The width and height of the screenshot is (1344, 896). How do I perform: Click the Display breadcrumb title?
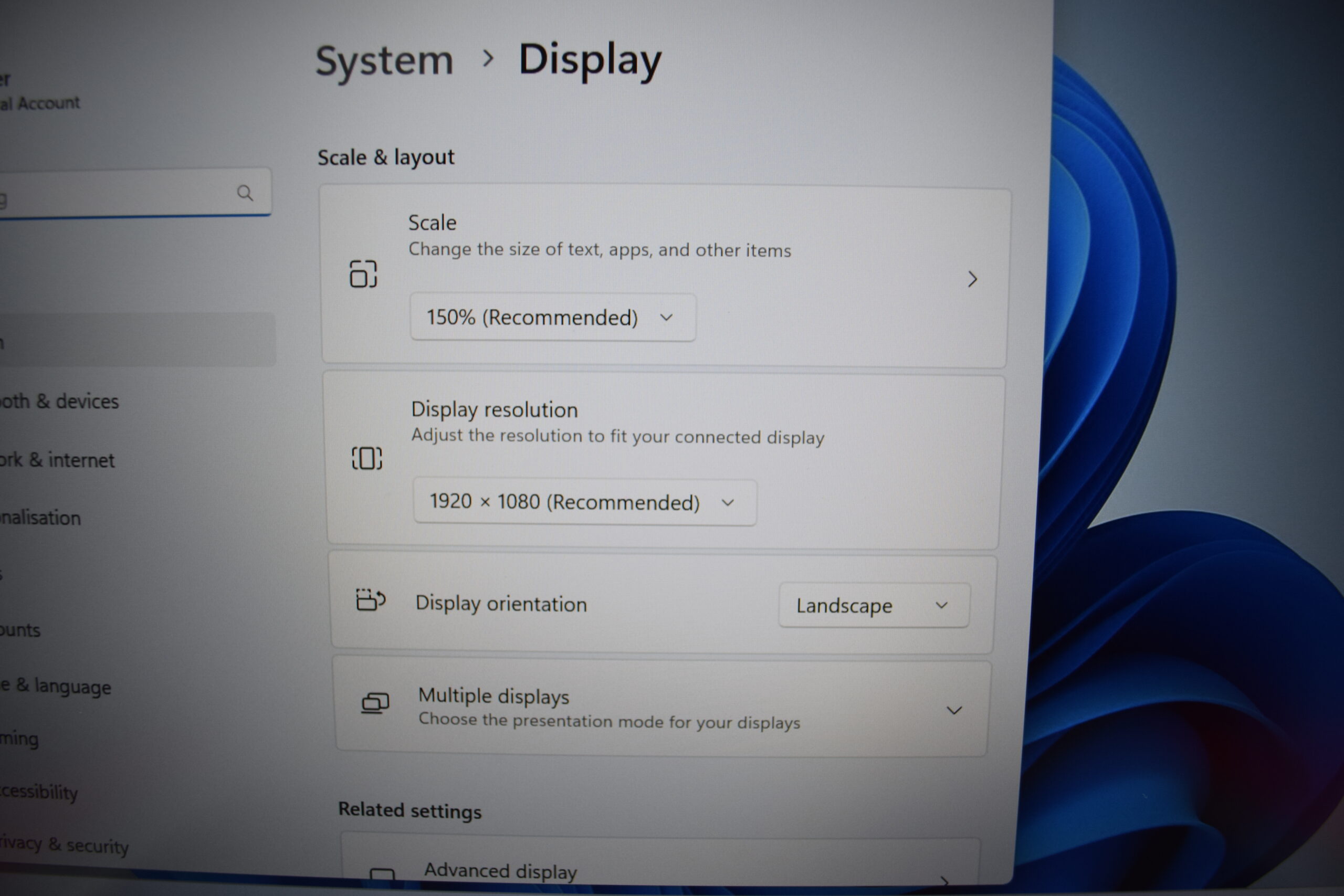[590, 60]
